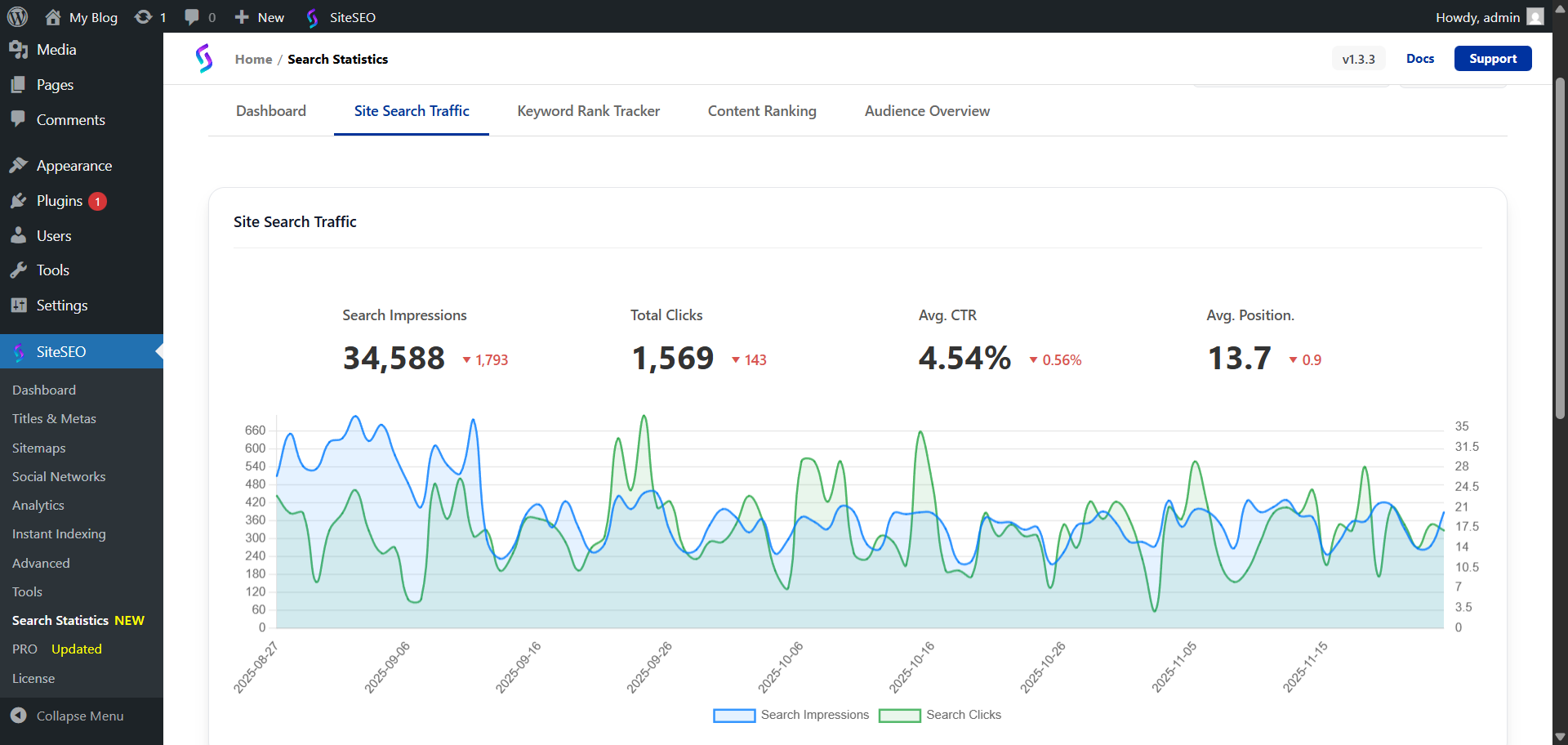Open Plugins showing one update badge

point(20,200)
